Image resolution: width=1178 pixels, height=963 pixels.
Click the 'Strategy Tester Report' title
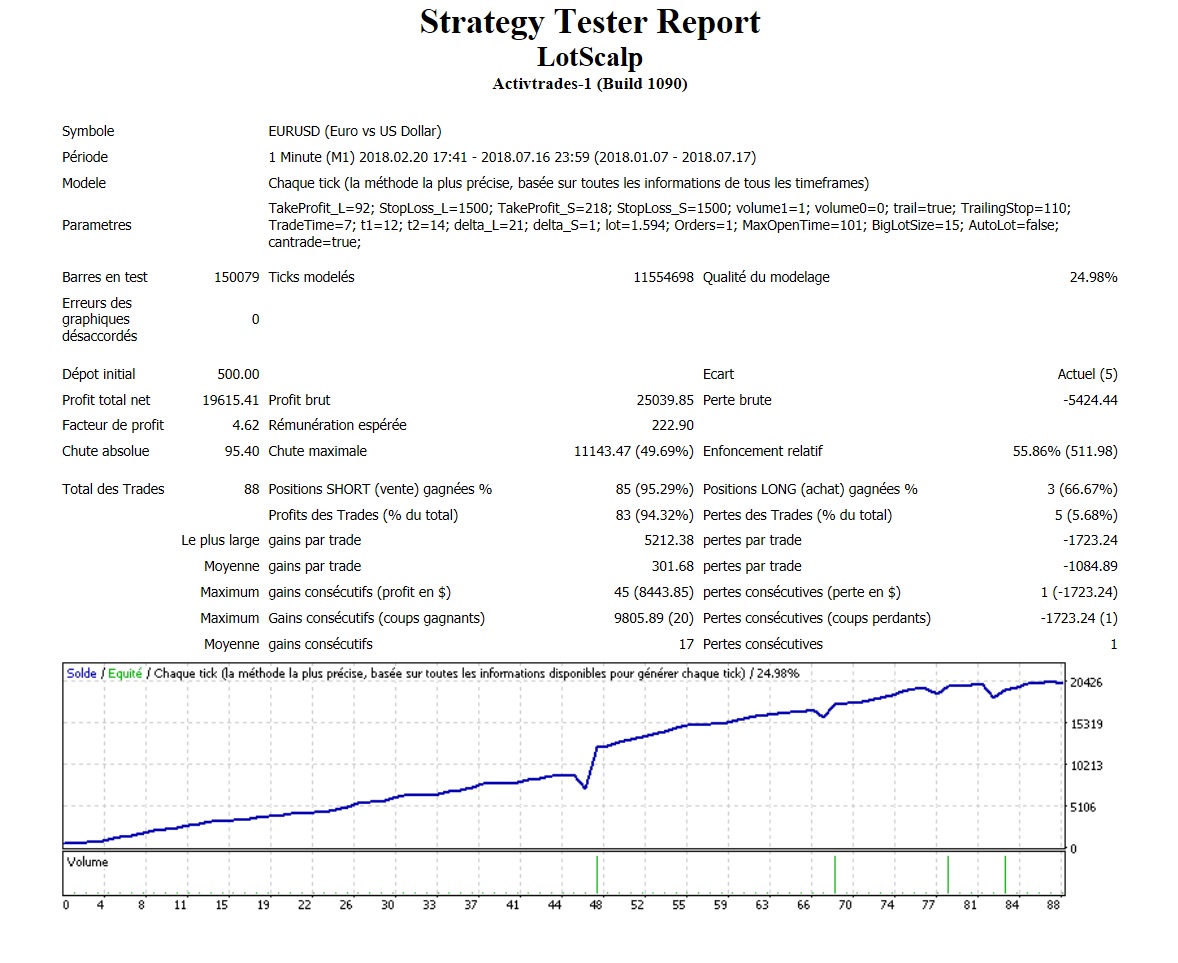pos(590,22)
